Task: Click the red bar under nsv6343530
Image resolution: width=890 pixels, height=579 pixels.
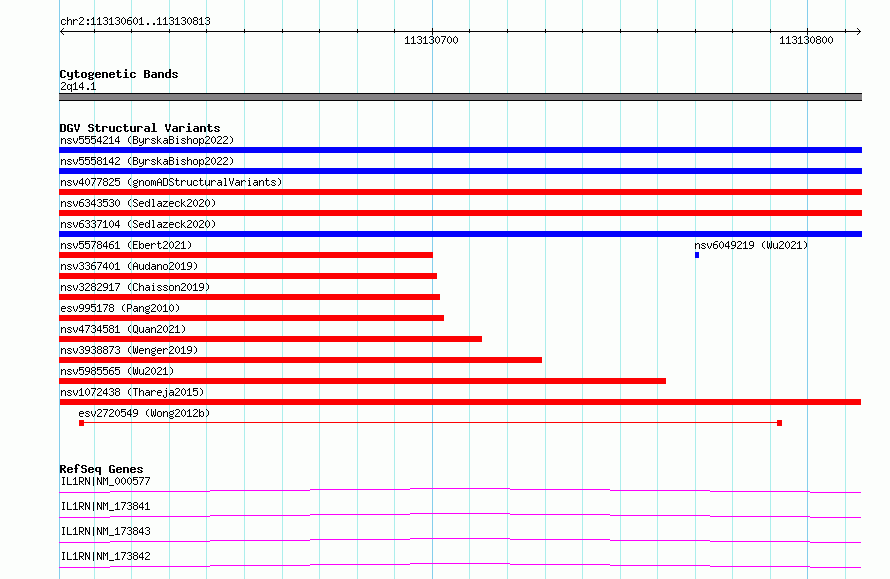Action: point(460,213)
